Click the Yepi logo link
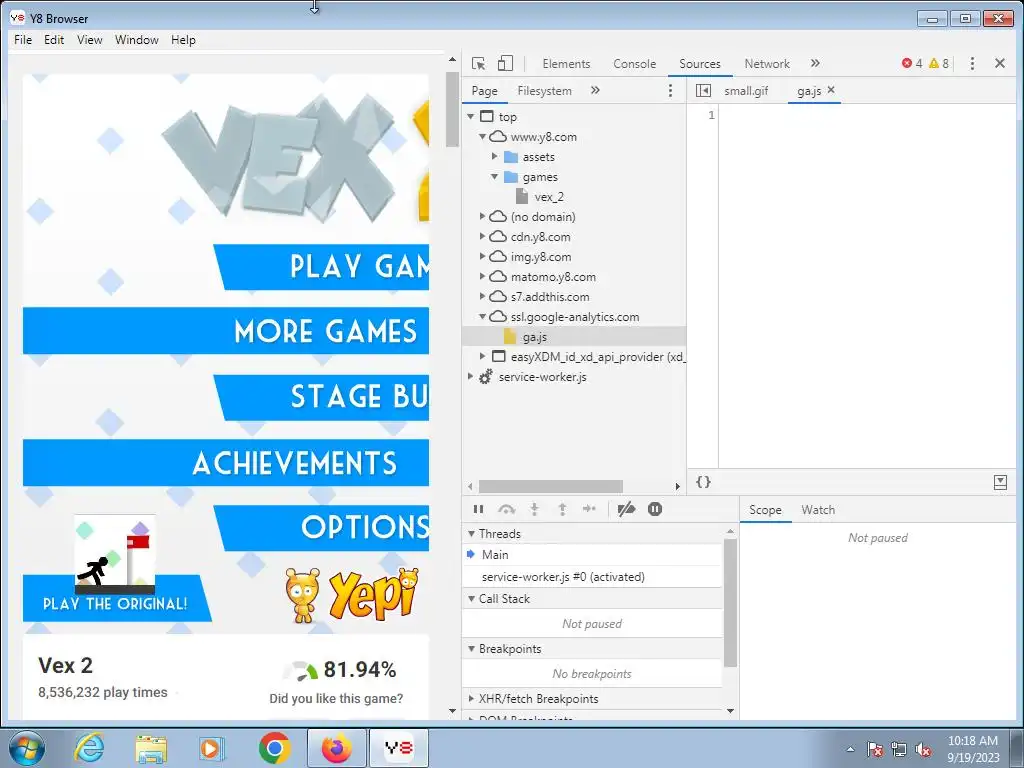 click(x=353, y=594)
